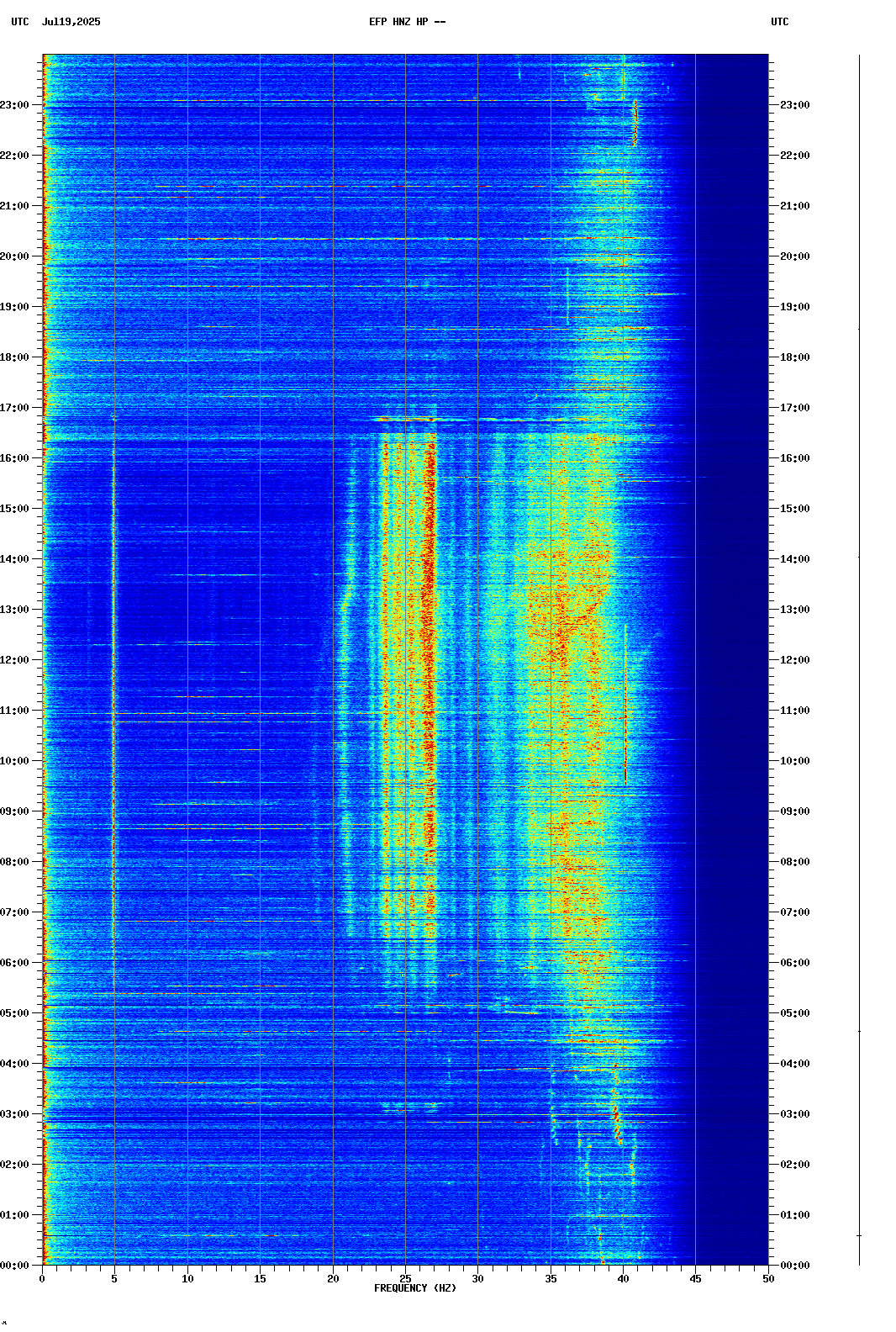
Task: Click 18:00 on the right time axis
Action: pos(795,357)
